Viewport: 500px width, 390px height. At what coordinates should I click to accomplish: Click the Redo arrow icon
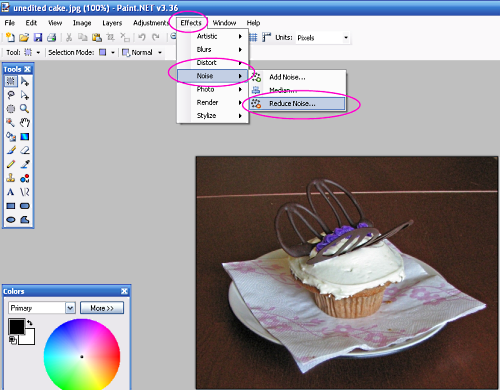pyautogui.click(x=156, y=37)
